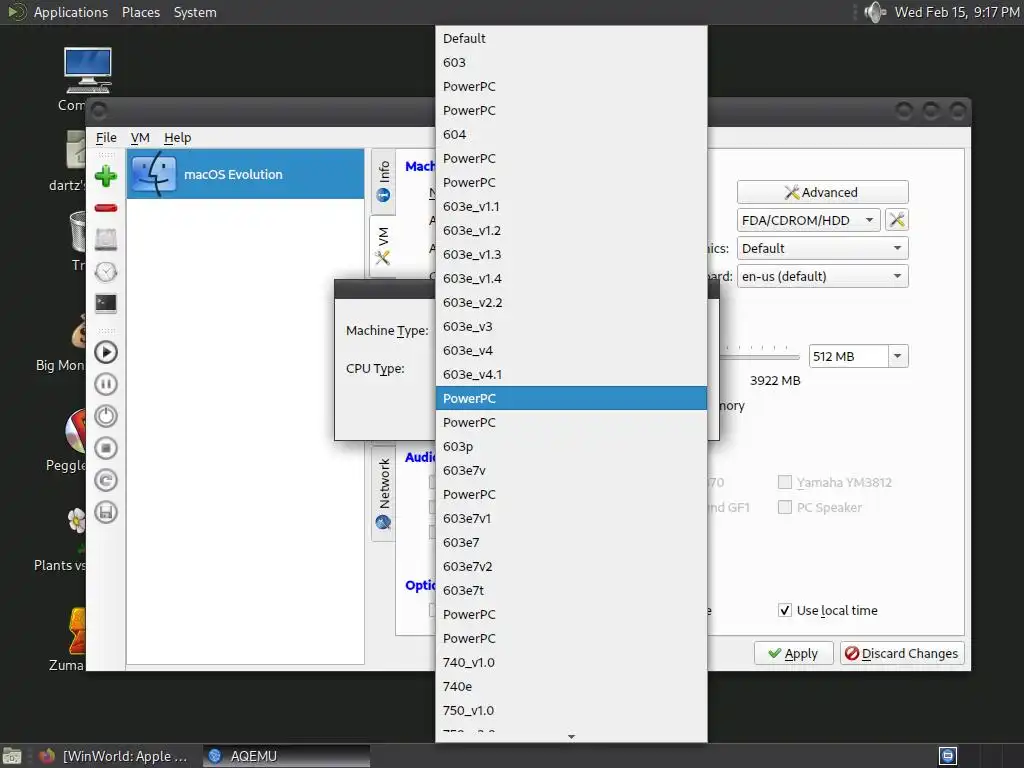Choose Default in the CPU list
This screenshot has width=1024, height=768.
(x=571, y=39)
